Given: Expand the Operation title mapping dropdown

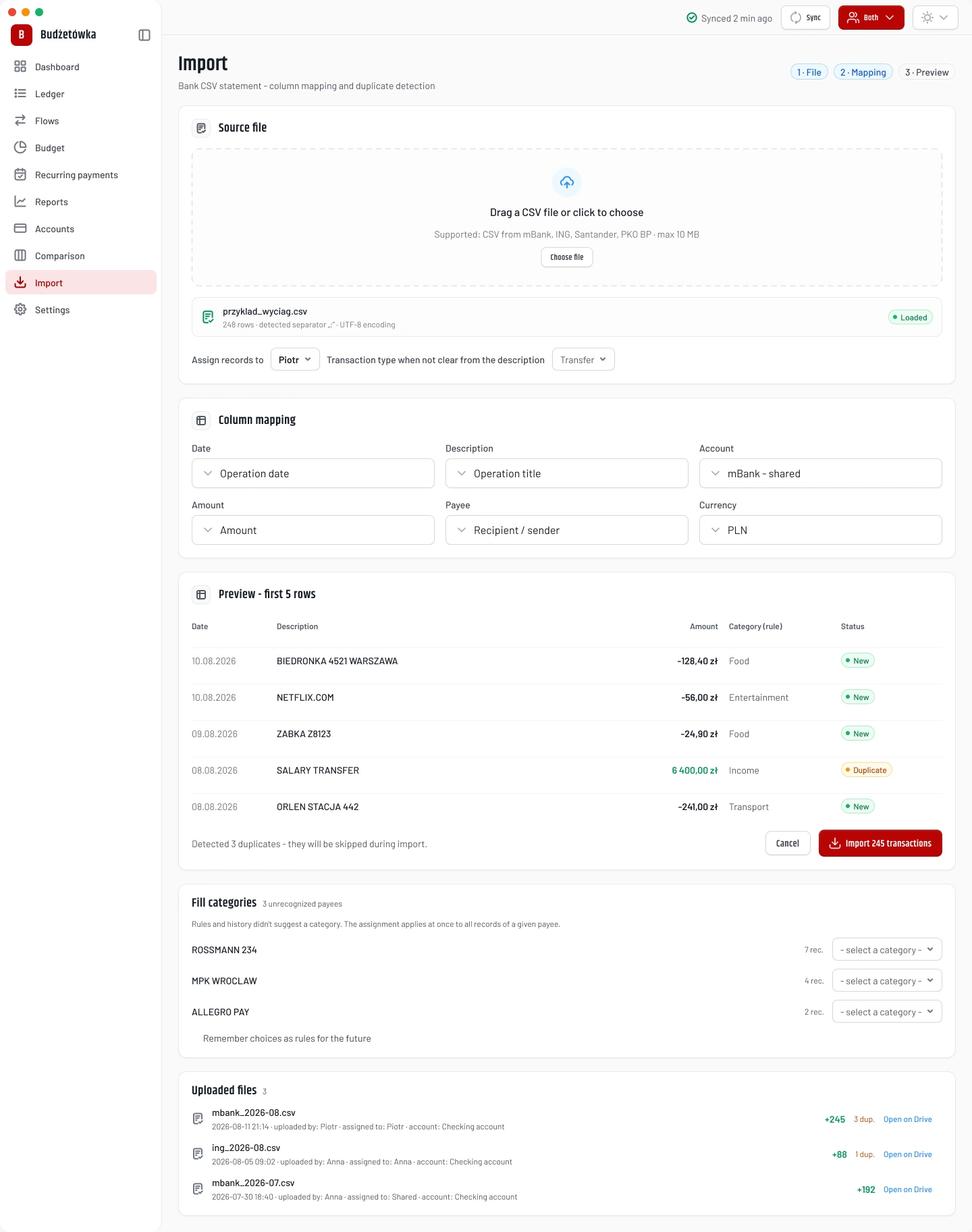Looking at the screenshot, I should click(x=567, y=473).
